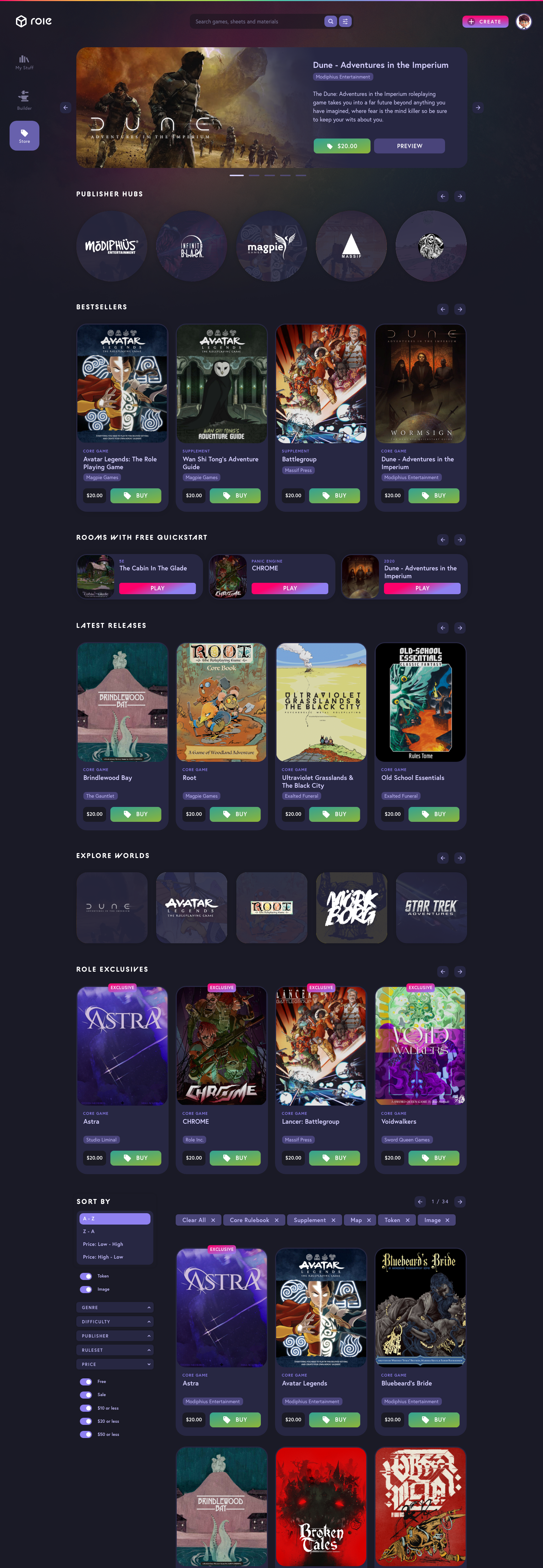Expand the Genre filter section

115,1307
